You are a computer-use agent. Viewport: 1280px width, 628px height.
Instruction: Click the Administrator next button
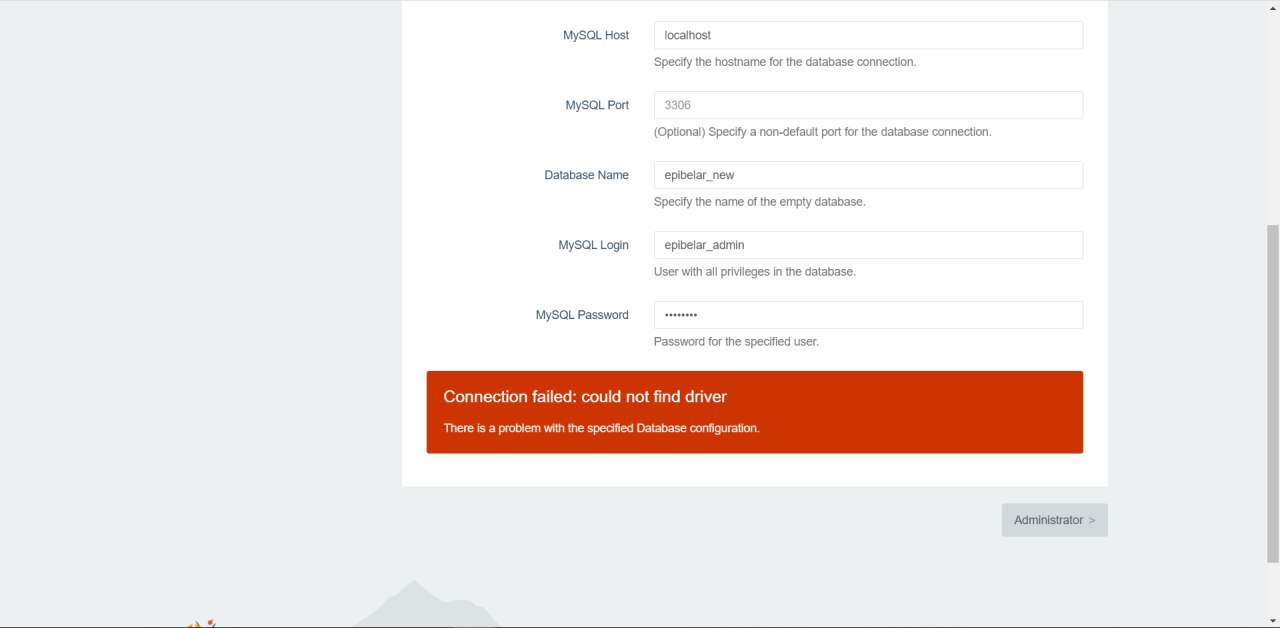click(x=1055, y=520)
